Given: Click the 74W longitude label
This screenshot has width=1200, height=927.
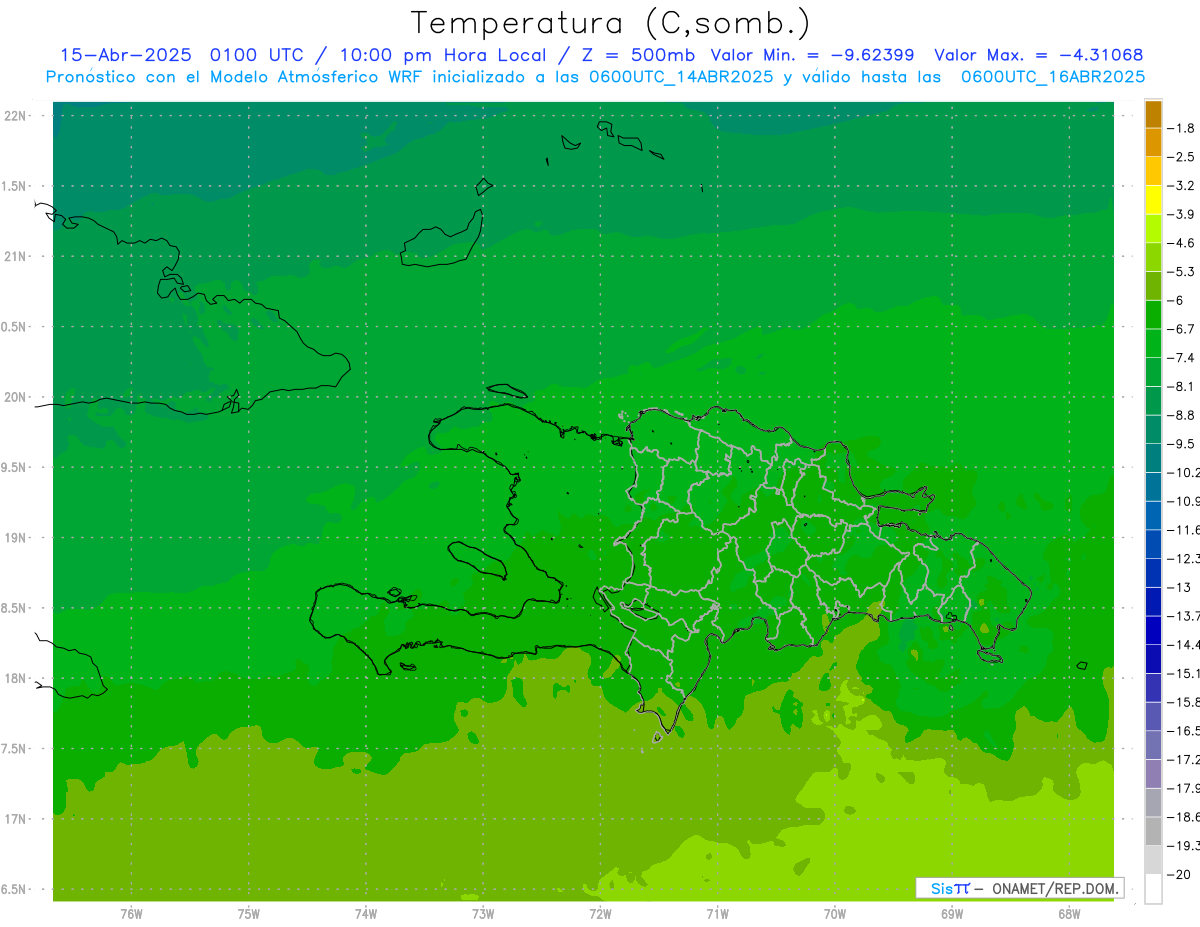Looking at the screenshot, I should click(x=366, y=914).
